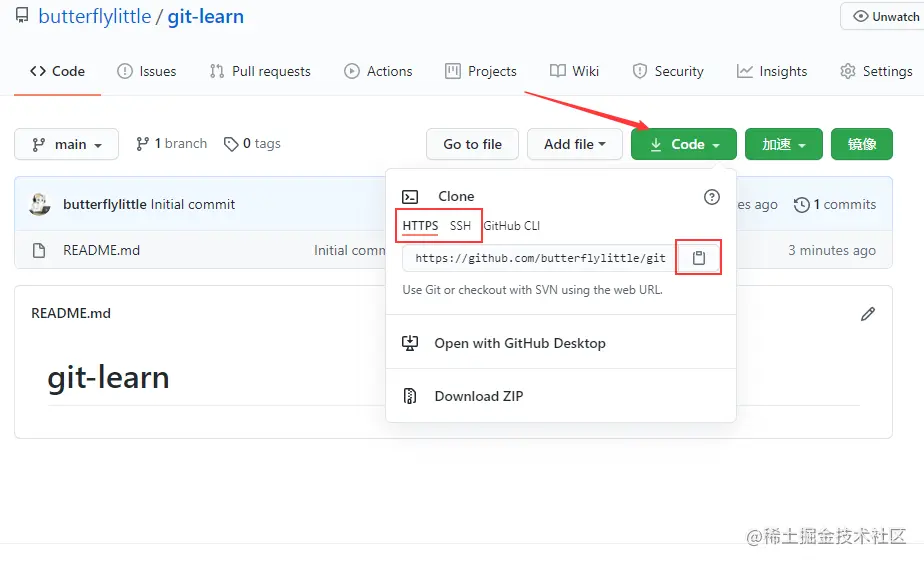The image size is (924, 564).
Task: Select the GitHub CLI clone tab
Action: [512, 226]
